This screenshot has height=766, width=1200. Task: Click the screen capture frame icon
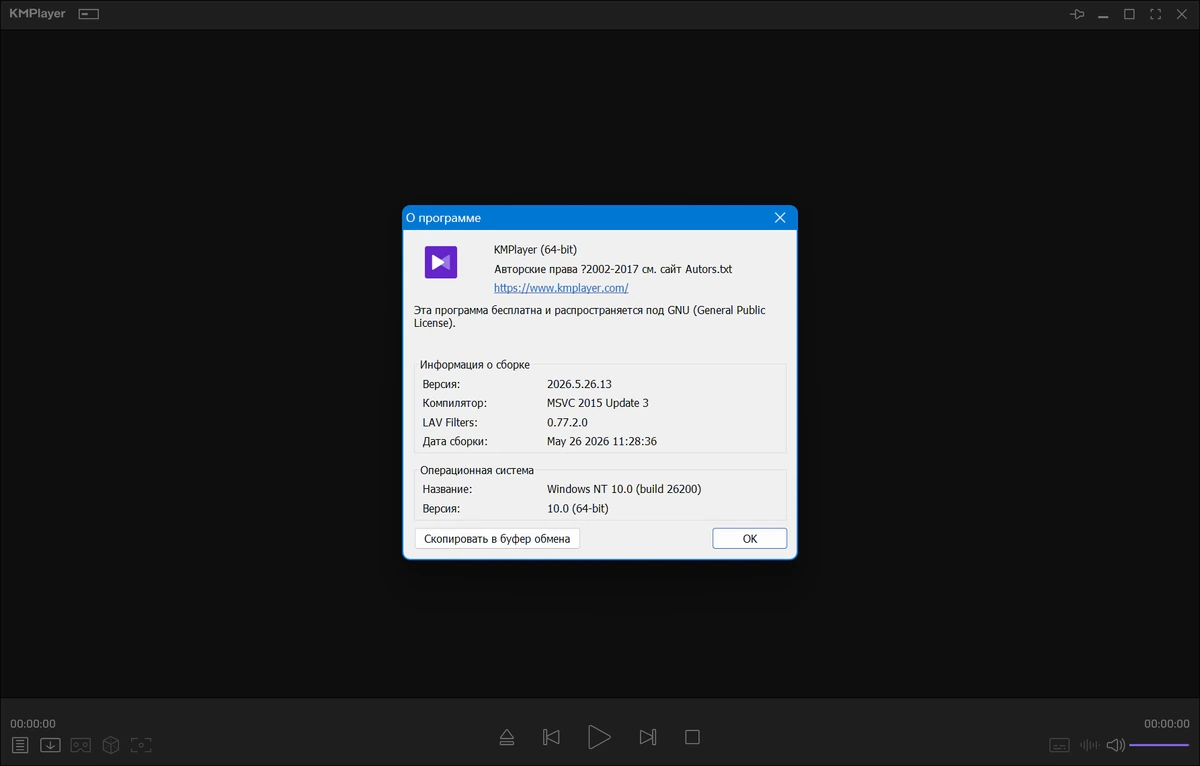tap(141, 745)
